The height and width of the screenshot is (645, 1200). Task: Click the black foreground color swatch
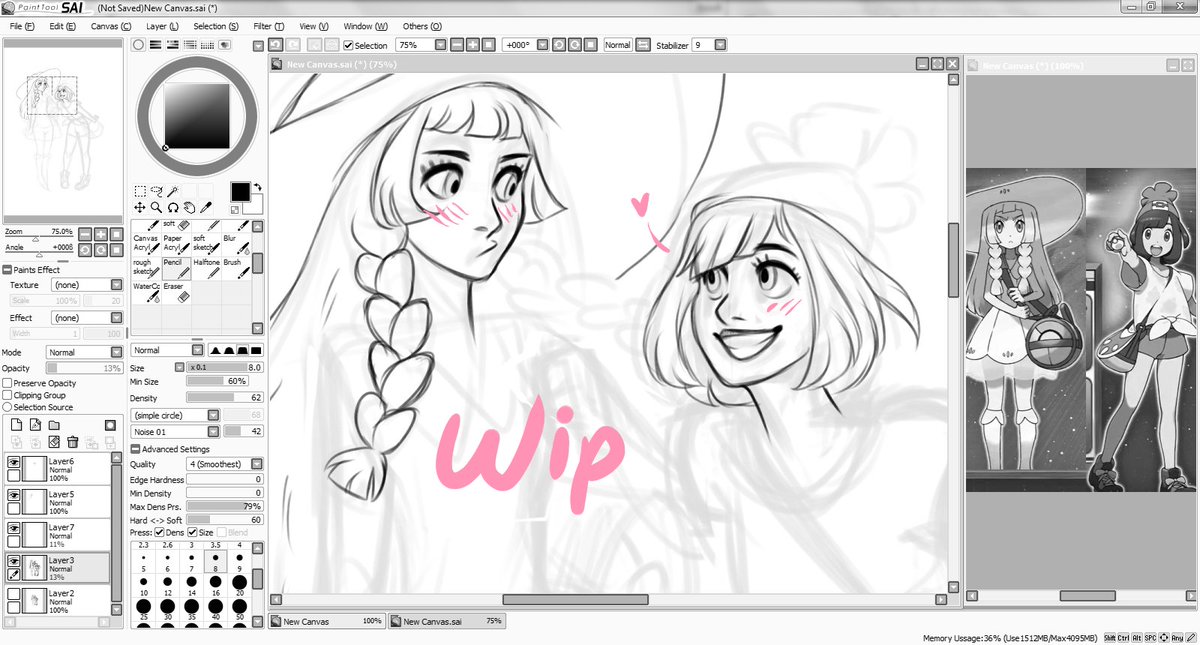click(x=240, y=191)
